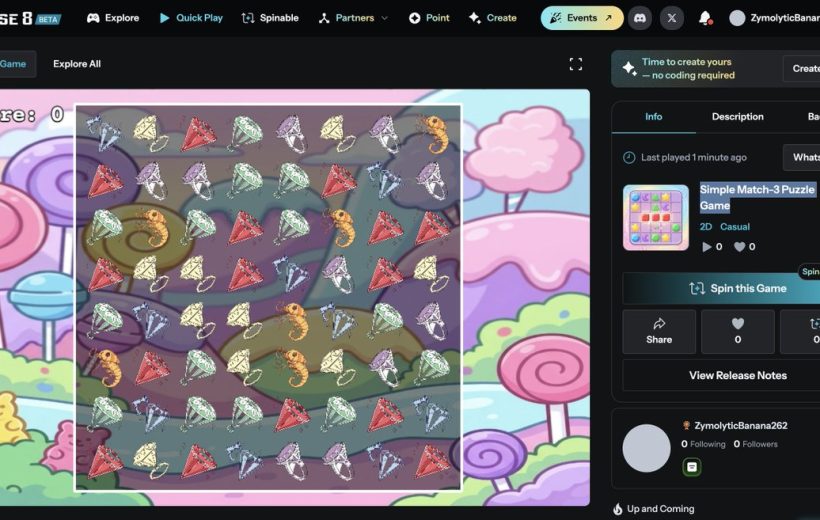Click the creator's gray avatar circle

646,448
